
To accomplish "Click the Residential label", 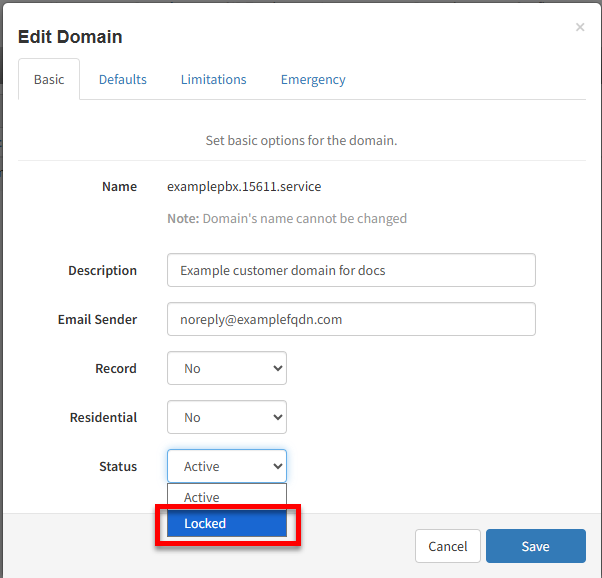I will [x=104, y=417].
